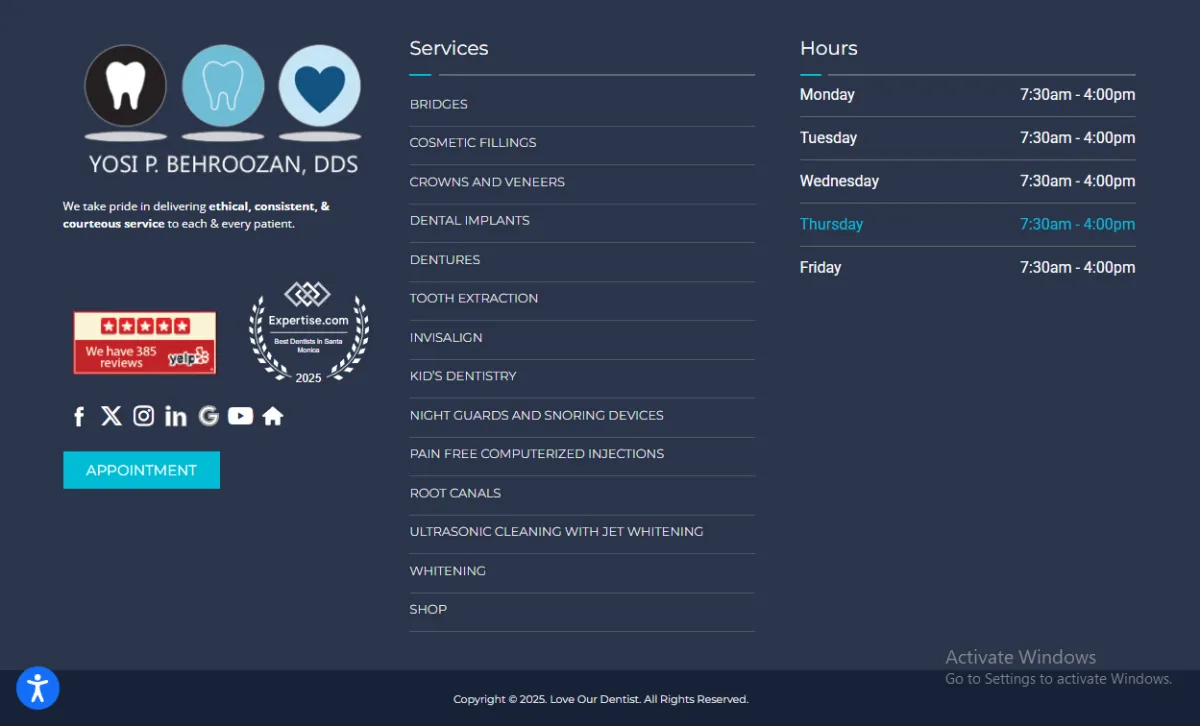Viewport: 1200px width, 726px height.
Task: Click the Wednesday hours row label
Action: [x=839, y=181]
